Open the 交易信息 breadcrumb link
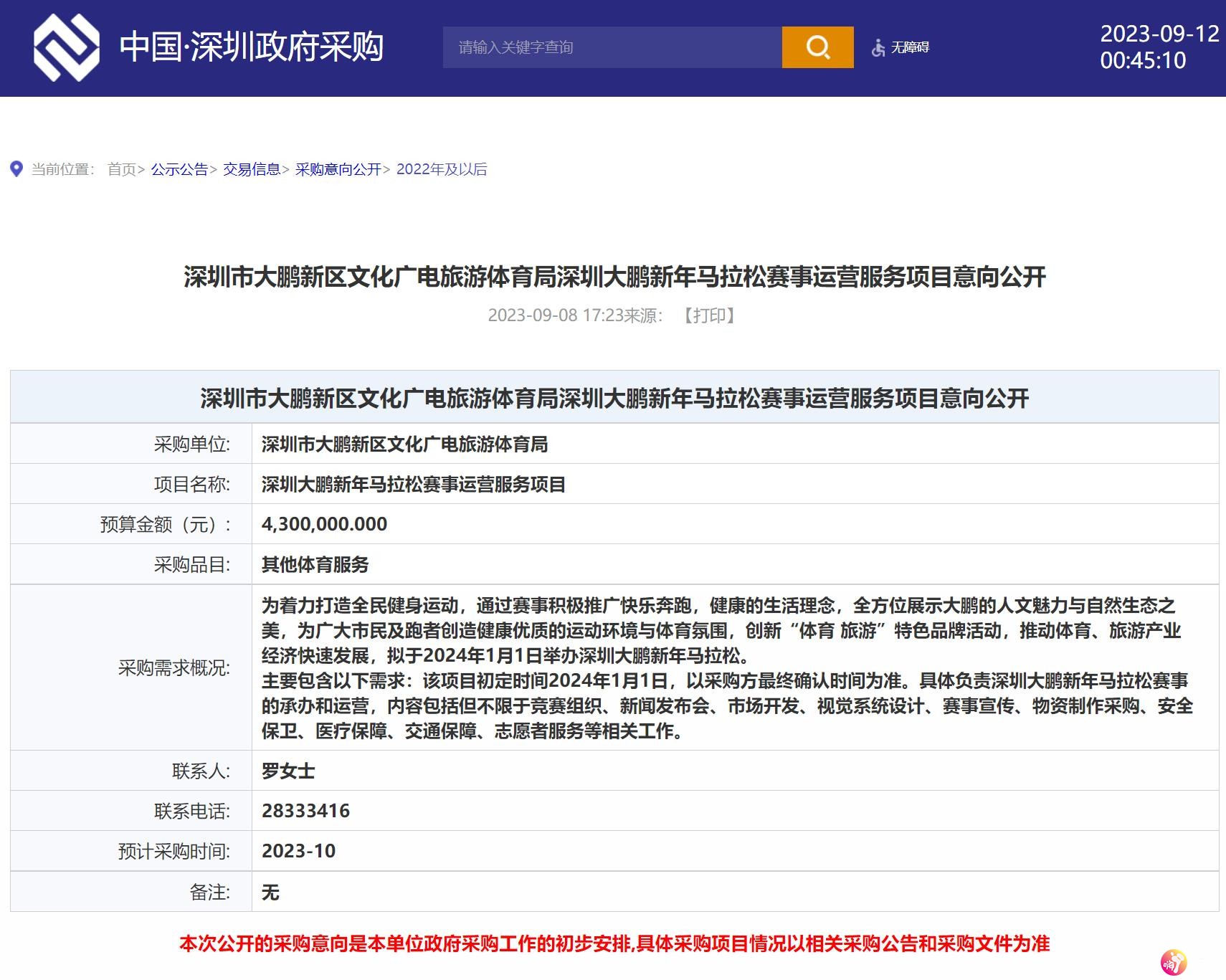The height and width of the screenshot is (980, 1226). pyautogui.click(x=252, y=169)
